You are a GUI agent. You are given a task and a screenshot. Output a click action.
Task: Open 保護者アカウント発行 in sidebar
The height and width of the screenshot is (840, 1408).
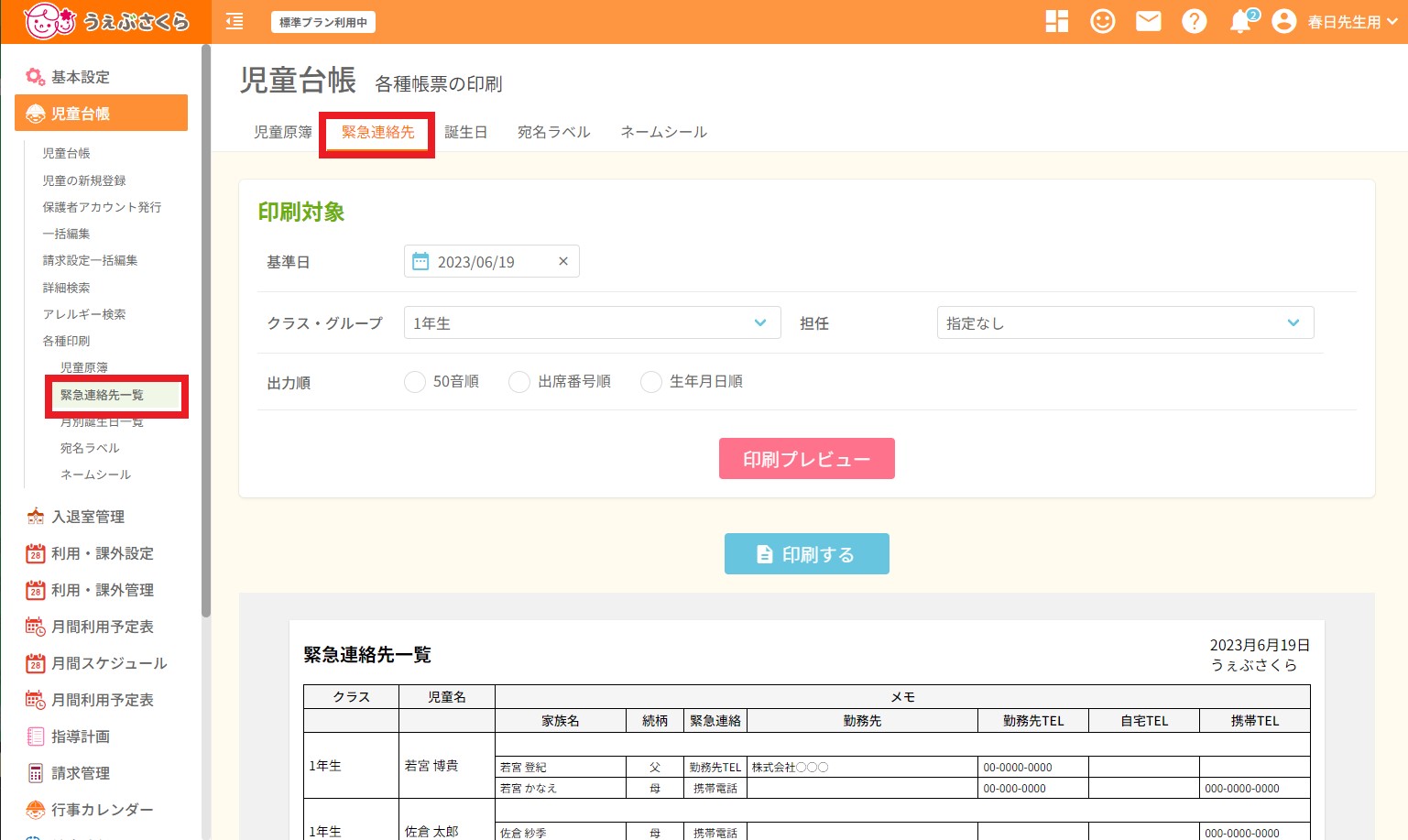(x=102, y=207)
